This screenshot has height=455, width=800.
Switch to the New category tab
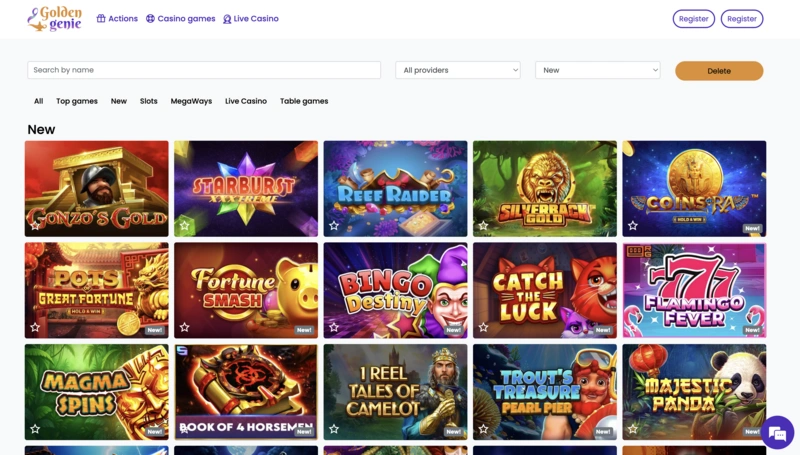click(x=118, y=101)
